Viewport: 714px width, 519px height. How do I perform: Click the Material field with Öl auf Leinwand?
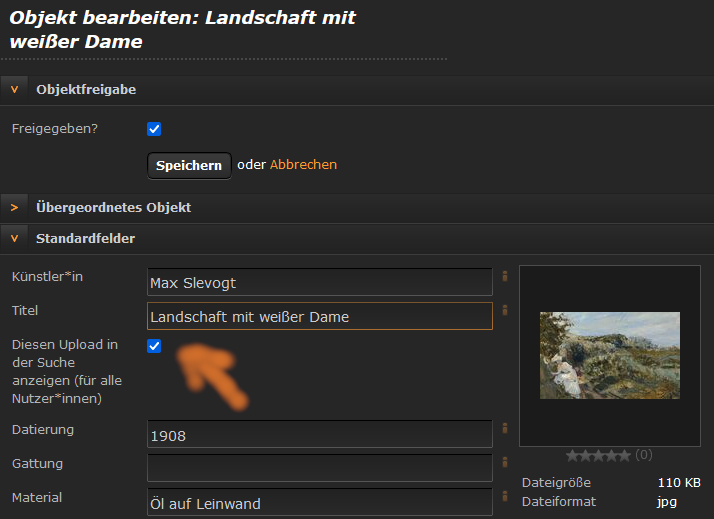(320, 502)
